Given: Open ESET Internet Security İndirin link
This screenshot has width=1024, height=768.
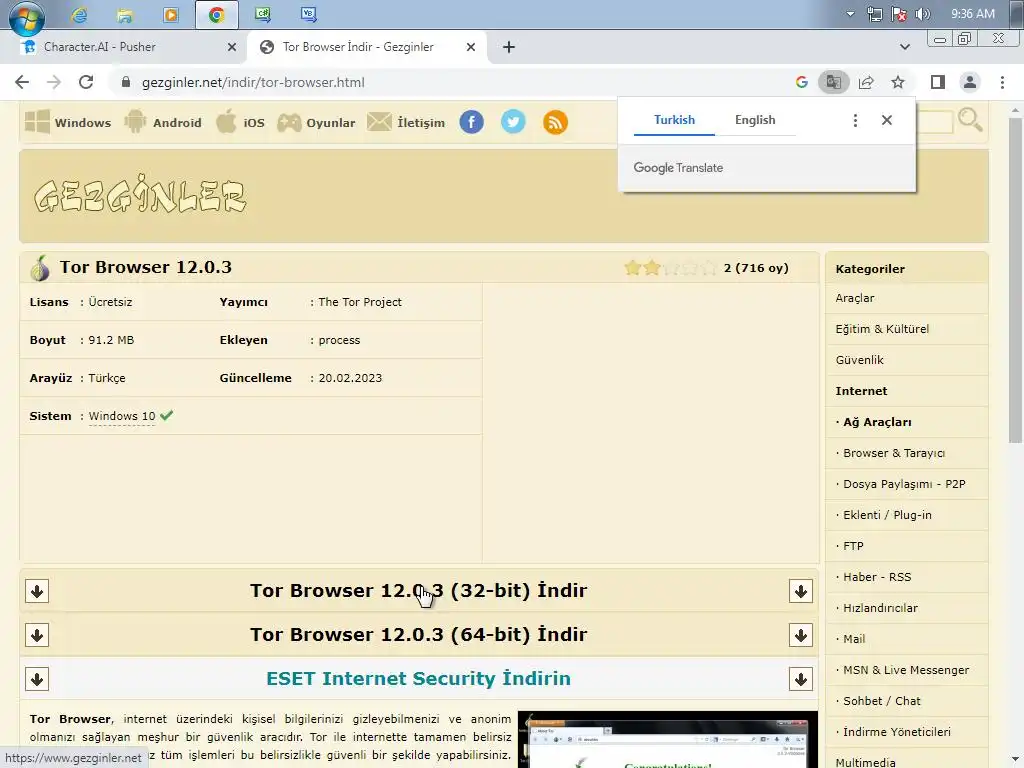Looking at the screenshot, I should click(x=419, y=679).
